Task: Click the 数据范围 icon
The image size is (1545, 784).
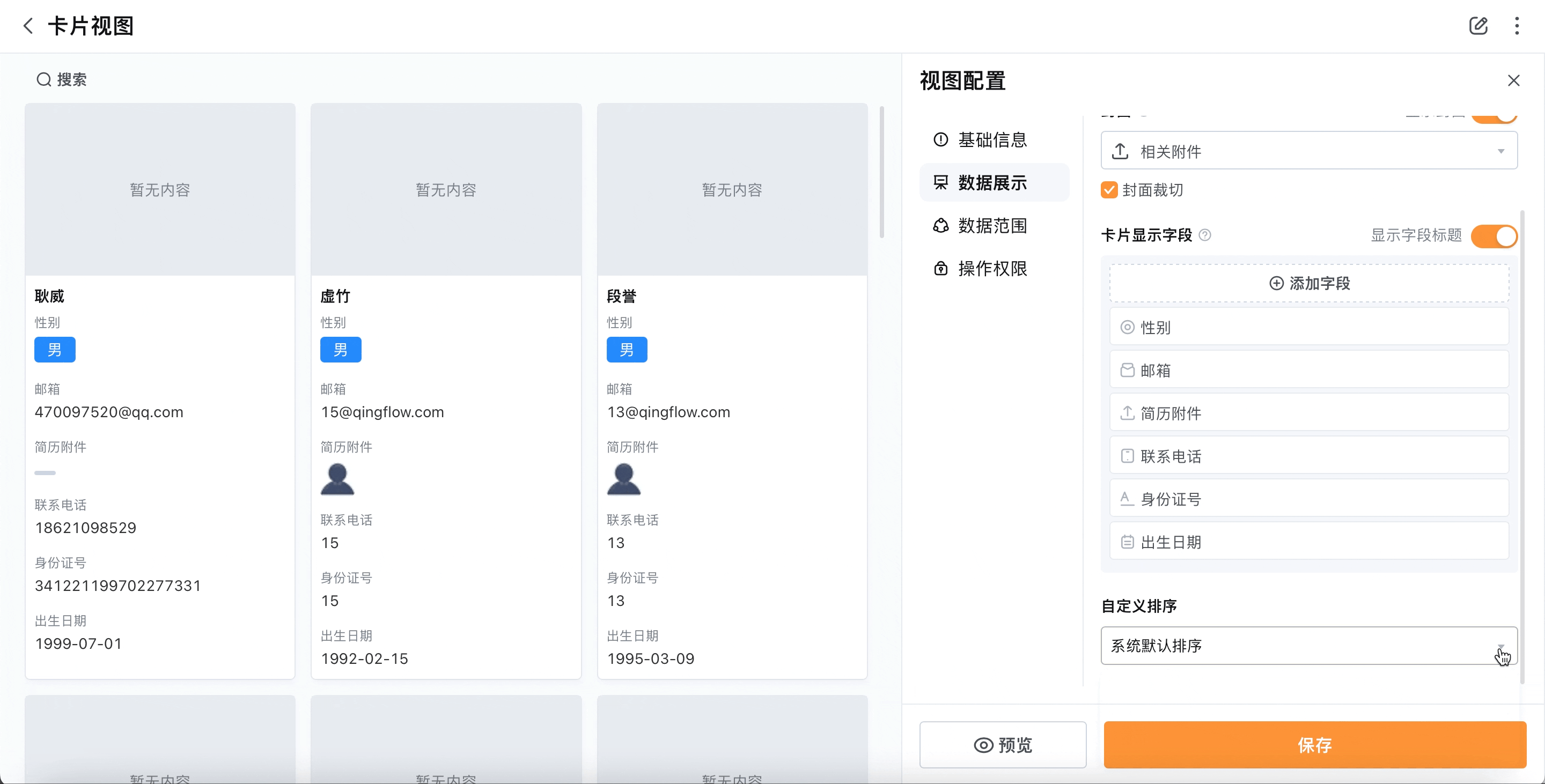Action: tap(940, 225)
